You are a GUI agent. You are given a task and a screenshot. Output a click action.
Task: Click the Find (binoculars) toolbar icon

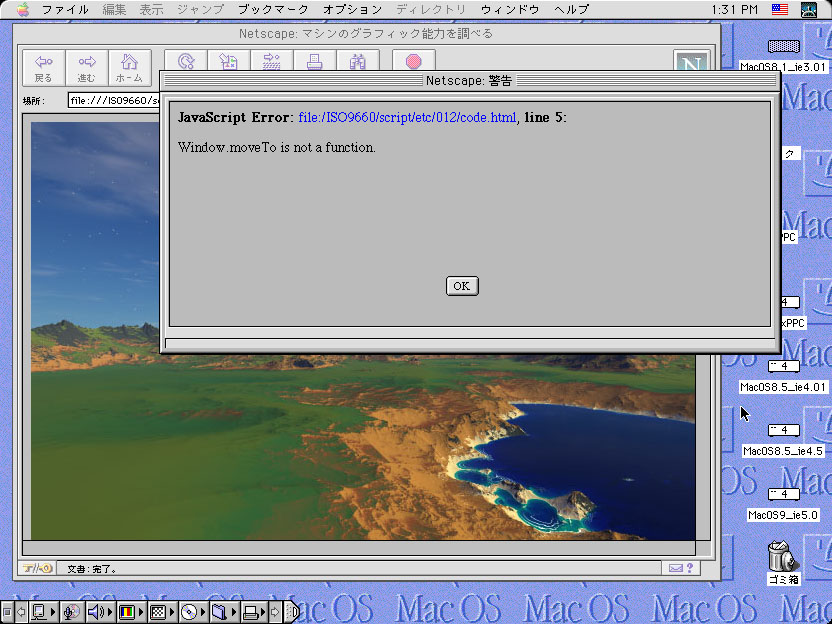coord(358,60)
